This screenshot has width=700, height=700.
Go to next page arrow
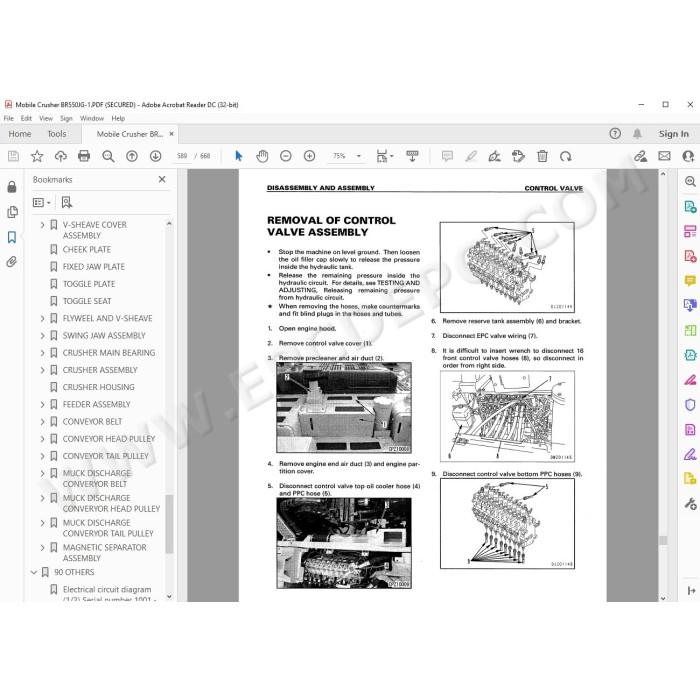(155, 156)
